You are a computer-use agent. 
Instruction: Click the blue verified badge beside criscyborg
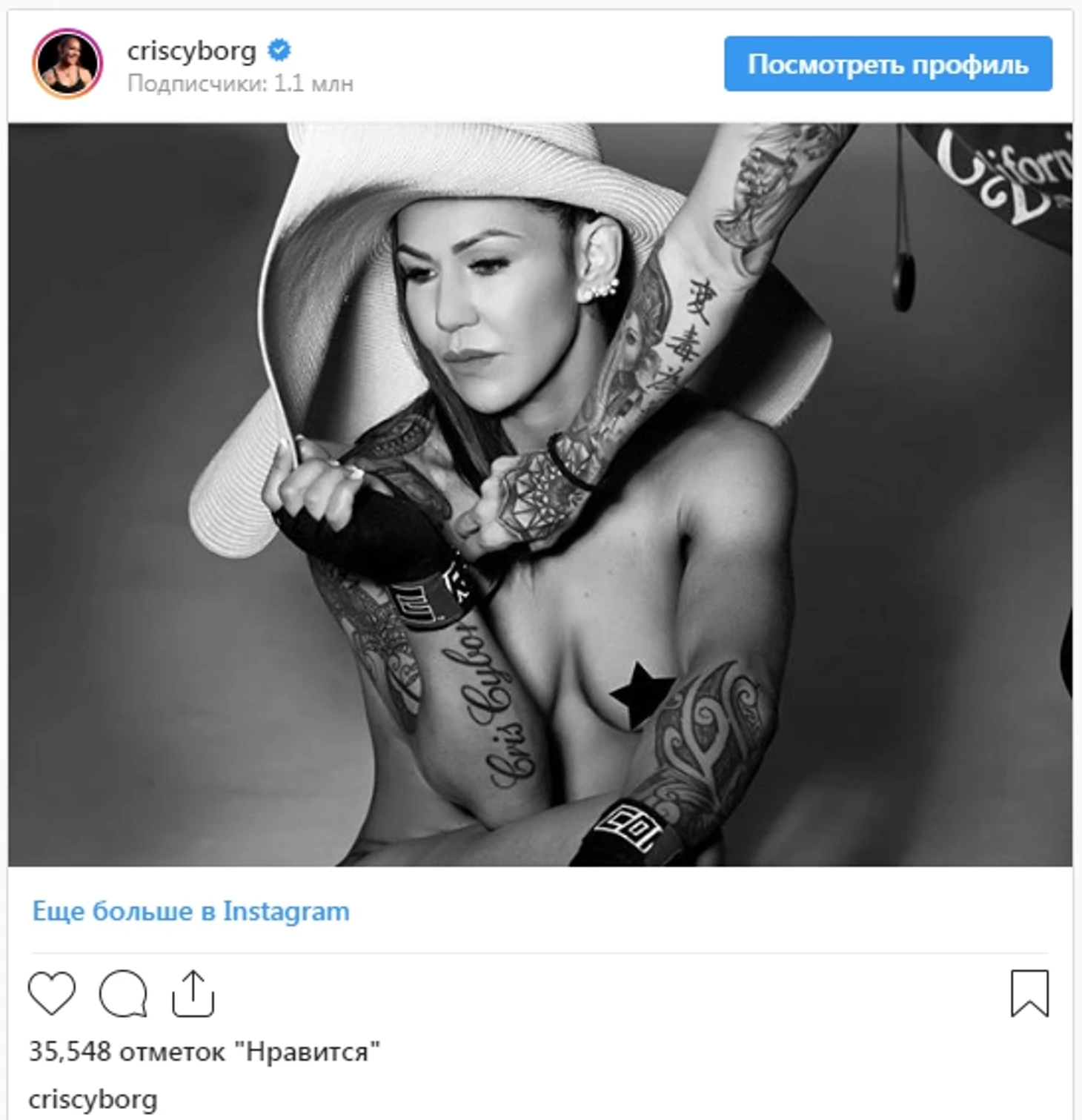click(279, 50)
